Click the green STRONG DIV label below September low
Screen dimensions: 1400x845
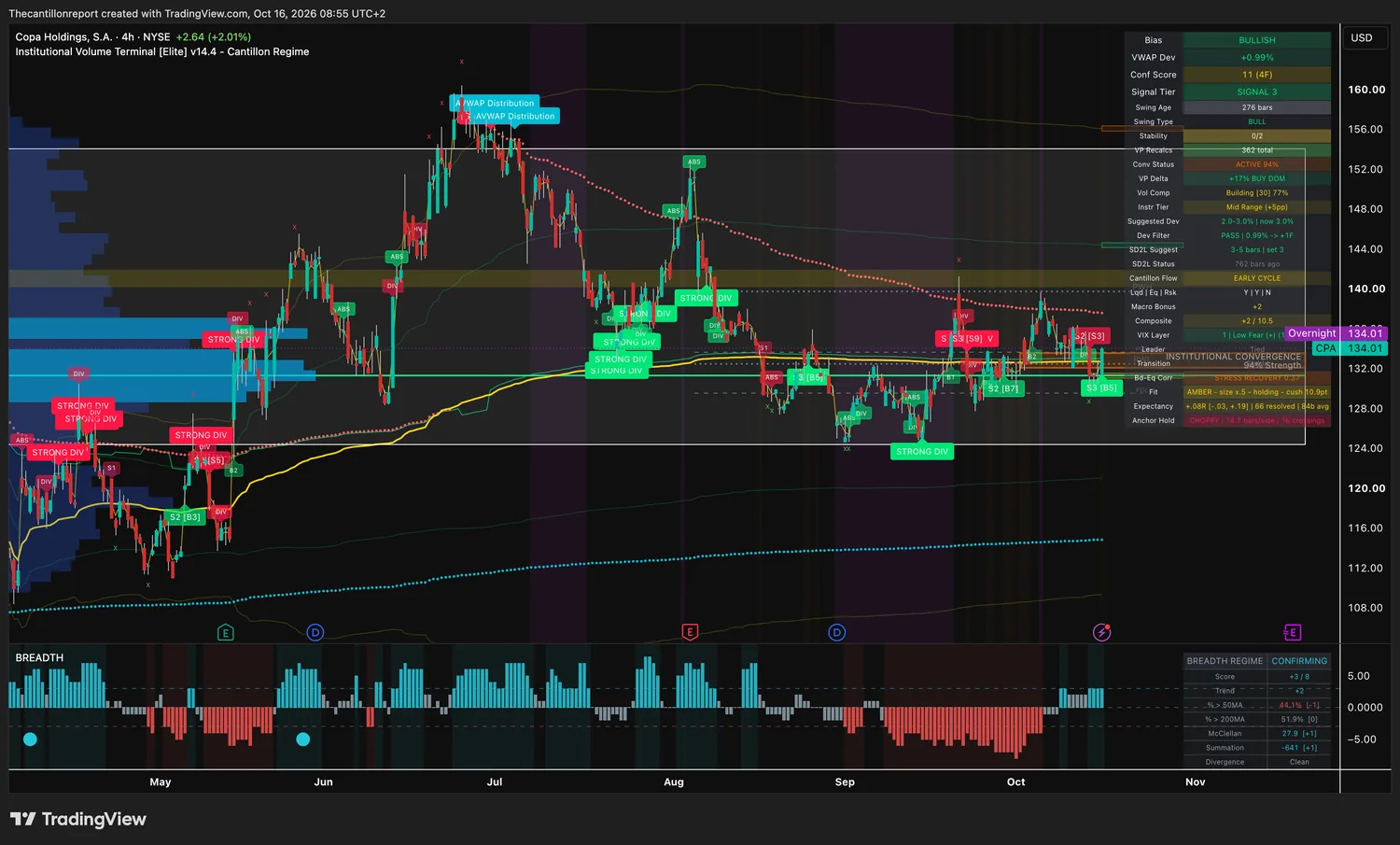pos(922,452)
